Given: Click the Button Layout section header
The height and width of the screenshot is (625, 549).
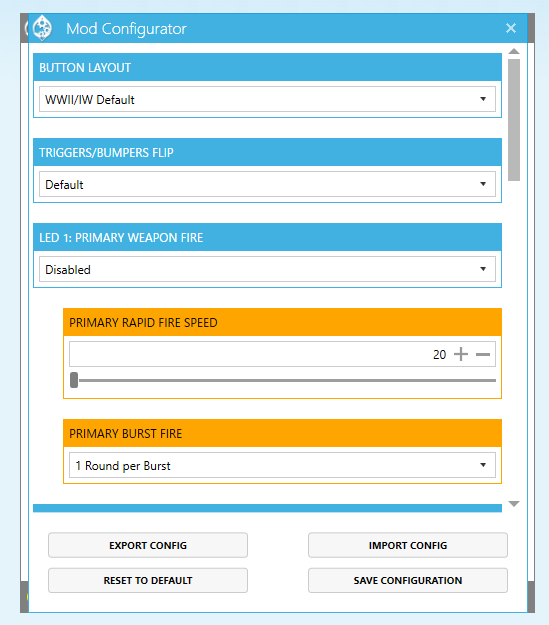Looking at the screenshot, I should (x=267, y=67).
